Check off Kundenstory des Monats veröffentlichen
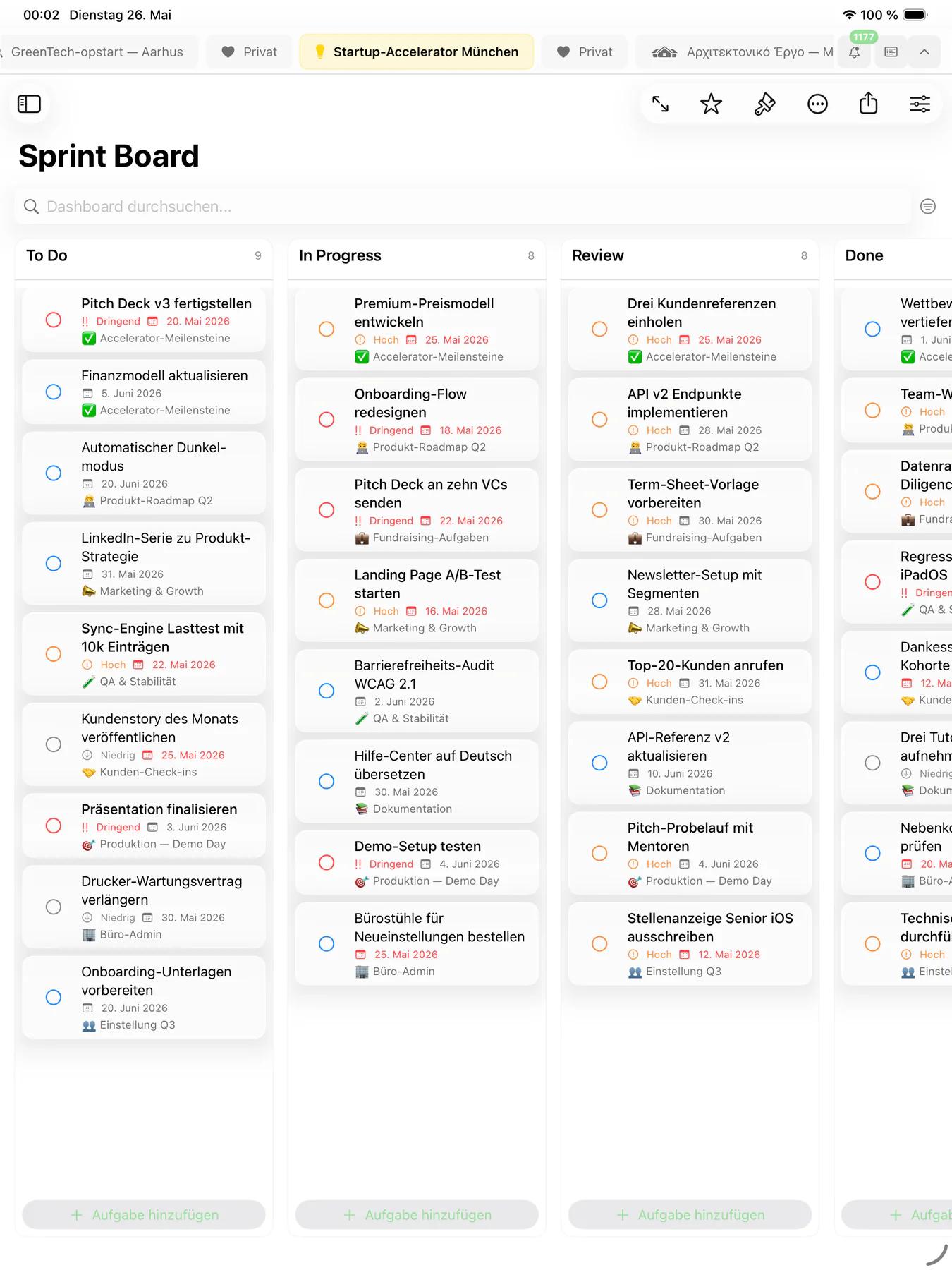Image resolution: width=952 pixels, height=1270 pixels. click(54, 744)
